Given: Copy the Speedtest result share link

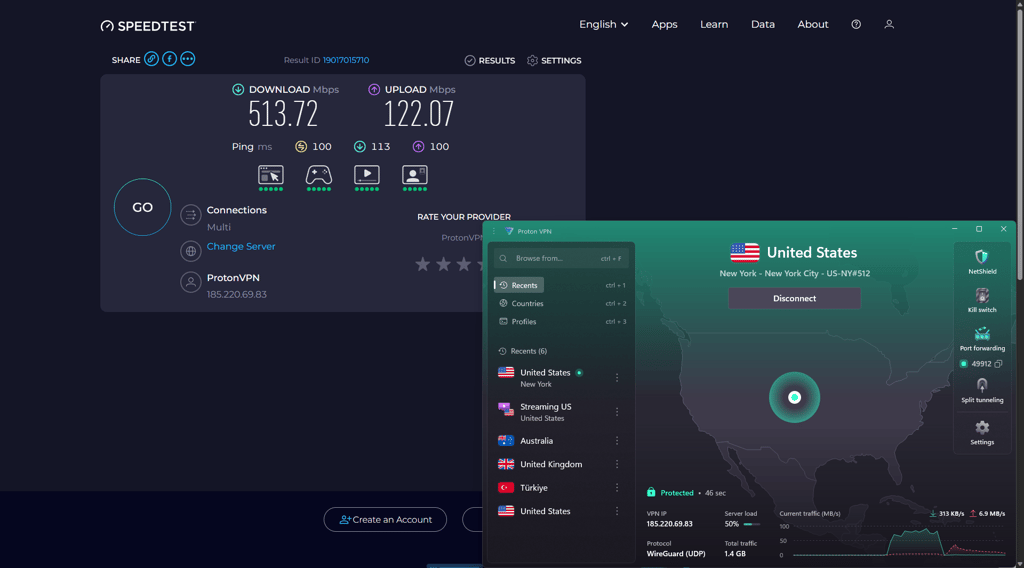Looking at the screenshot, I should (151, 59).
